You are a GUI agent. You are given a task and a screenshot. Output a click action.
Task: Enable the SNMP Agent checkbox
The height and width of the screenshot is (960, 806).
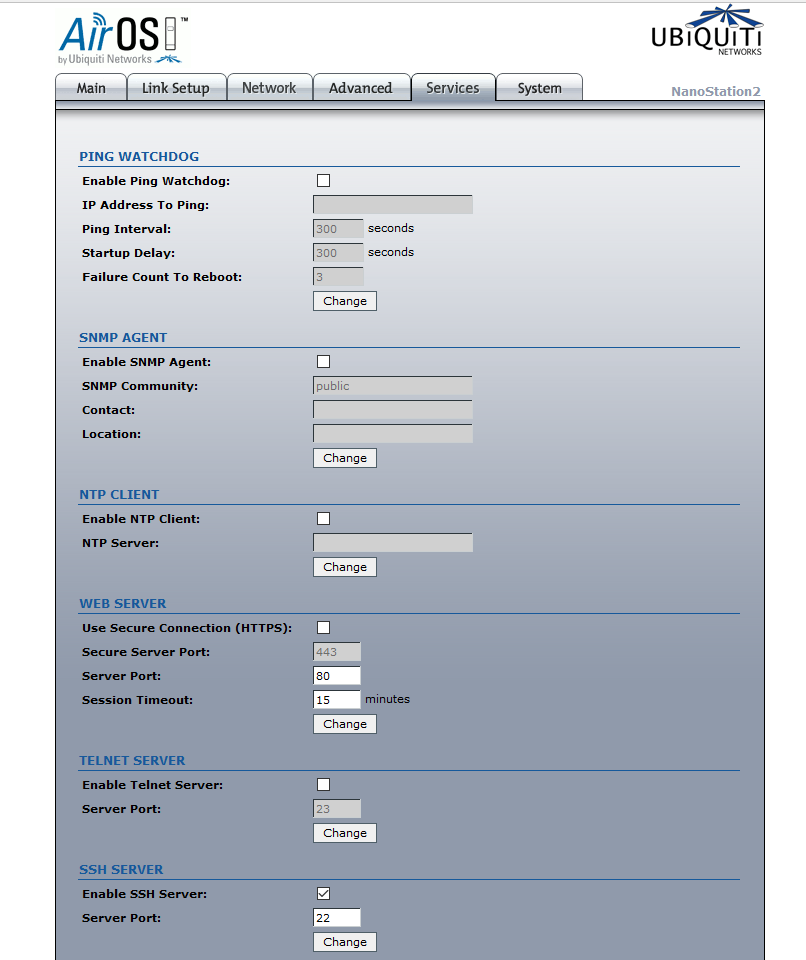point(323,362)
